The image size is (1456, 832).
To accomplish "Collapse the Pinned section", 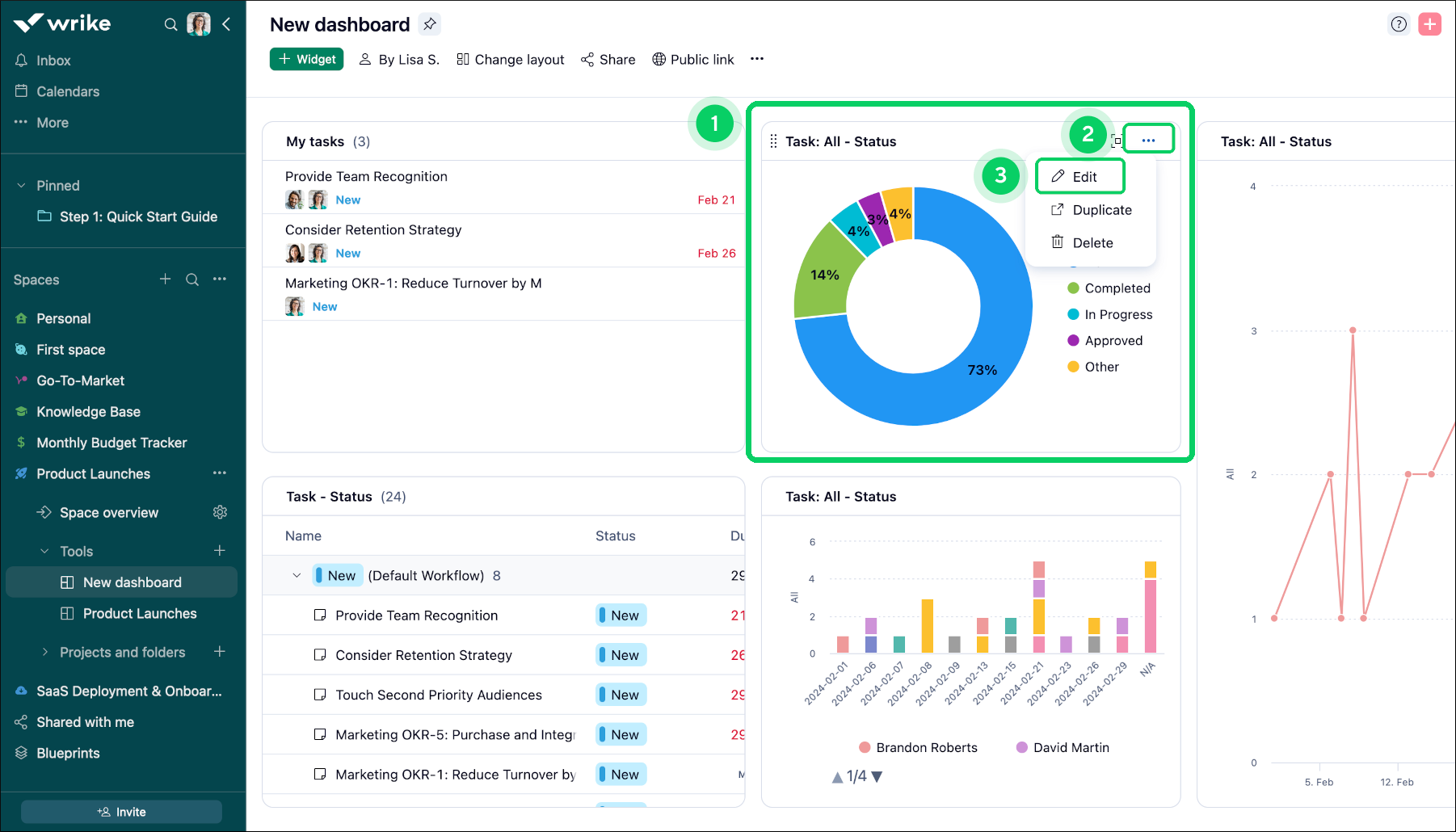I will point(23,185).
